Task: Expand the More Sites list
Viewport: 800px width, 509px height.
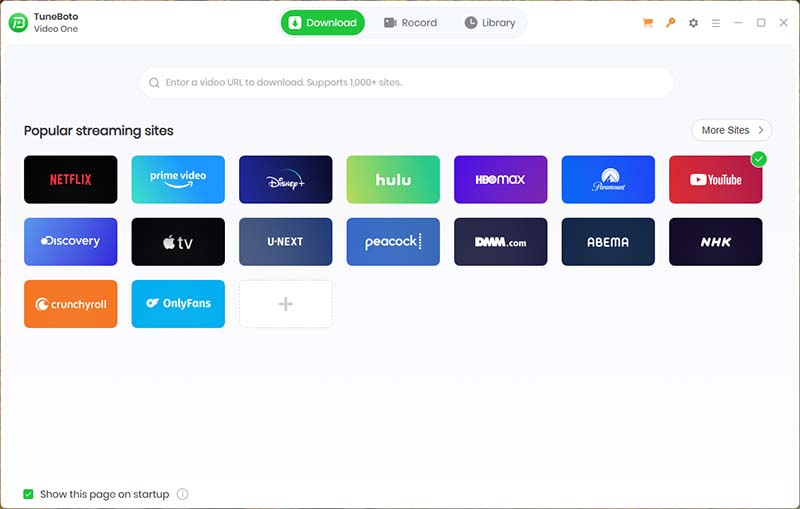Action: [x=732, y=130]
